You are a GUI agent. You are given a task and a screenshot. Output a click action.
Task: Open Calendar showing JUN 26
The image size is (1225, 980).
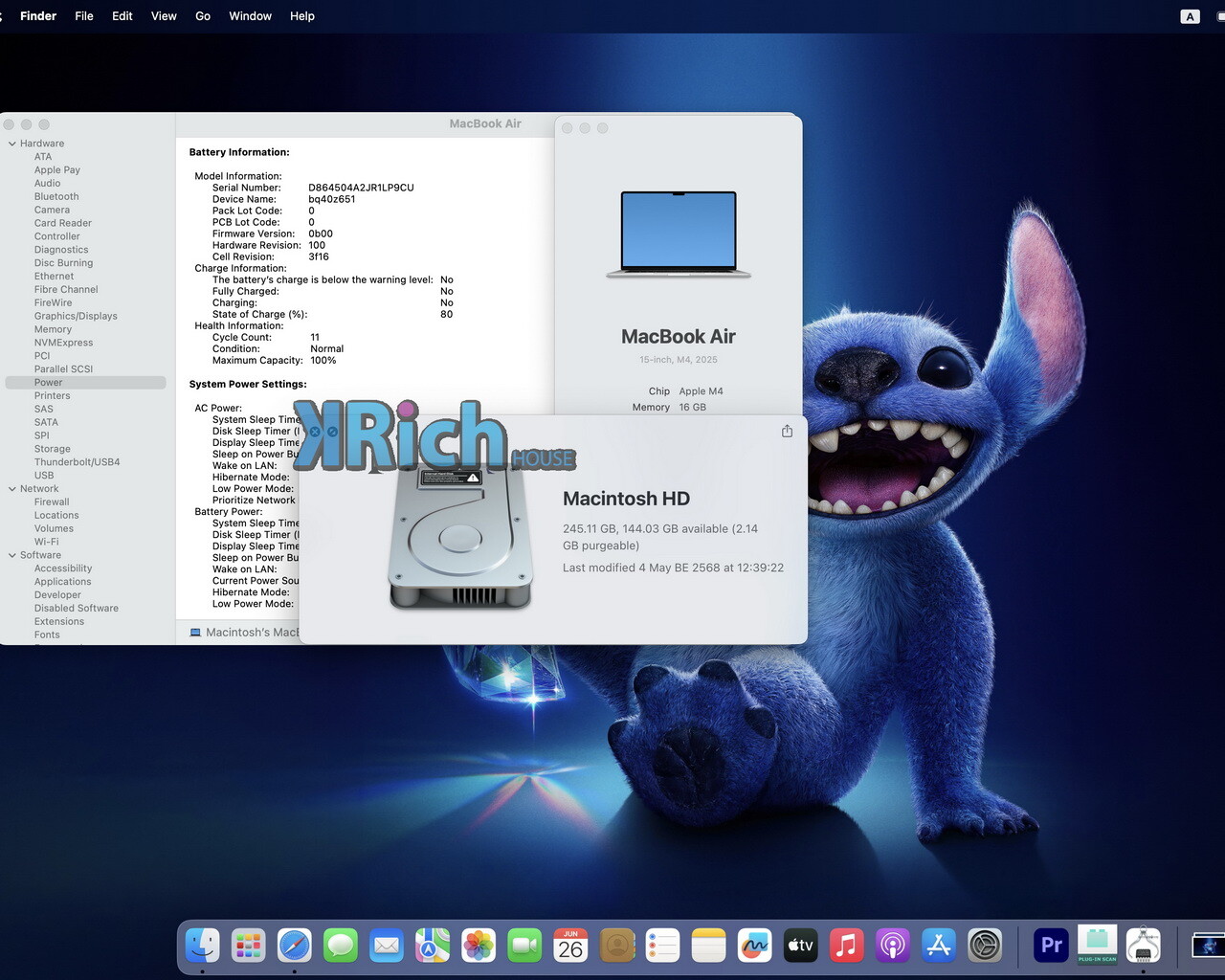pyautogui.click(x=570, y=946)
